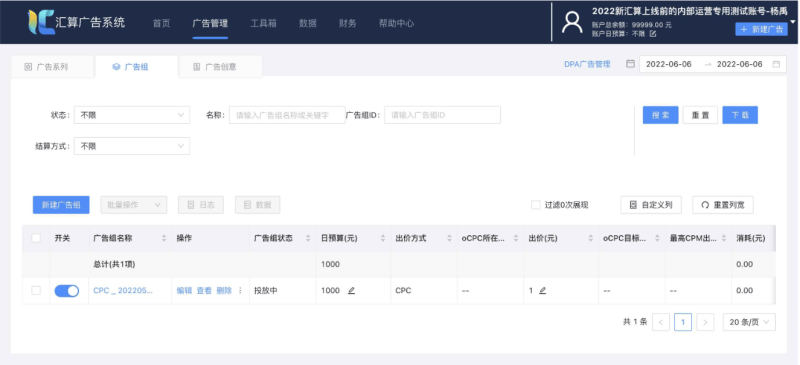
Task: Click the 数据 button beside 日志
Action: [258, 205]
